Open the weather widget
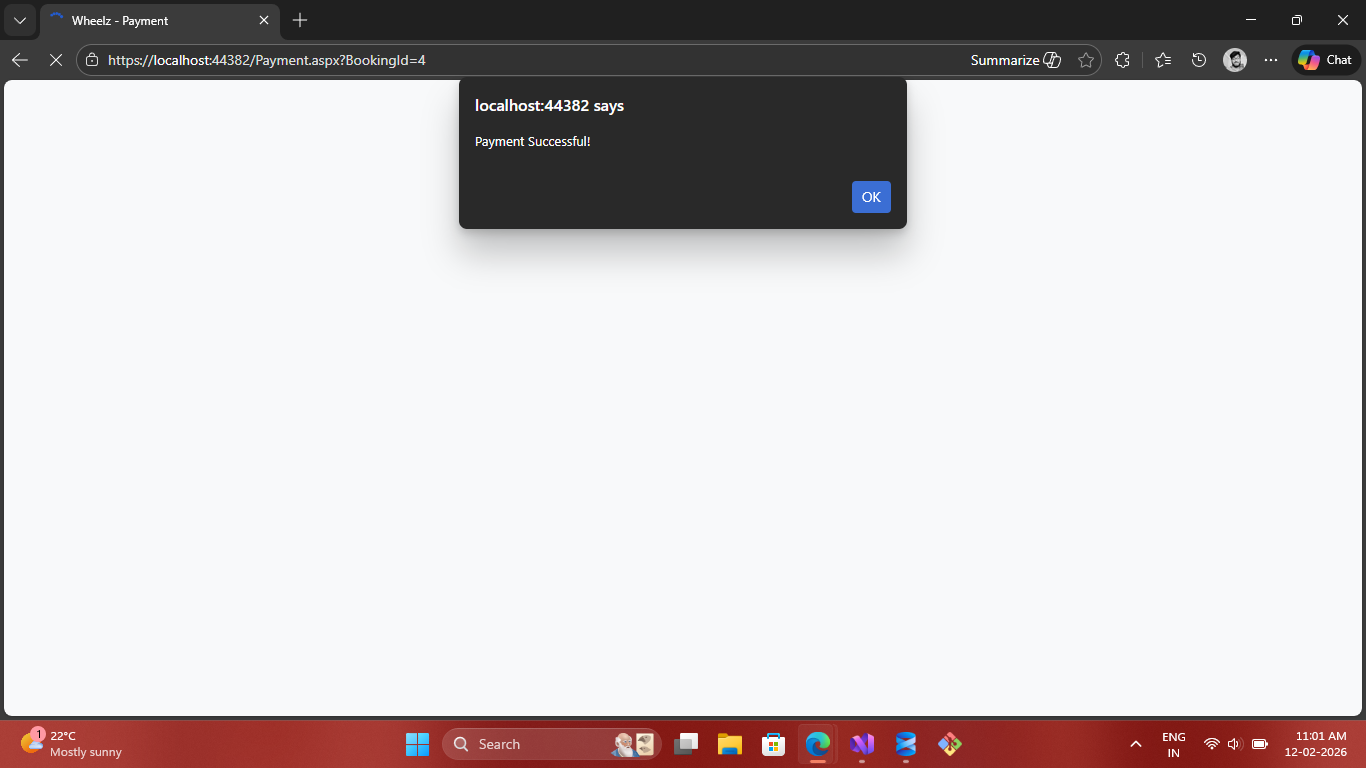Image resolution: width=1366 pixels, height=768 pixels. pyautogui.click(x=72, y=744)
